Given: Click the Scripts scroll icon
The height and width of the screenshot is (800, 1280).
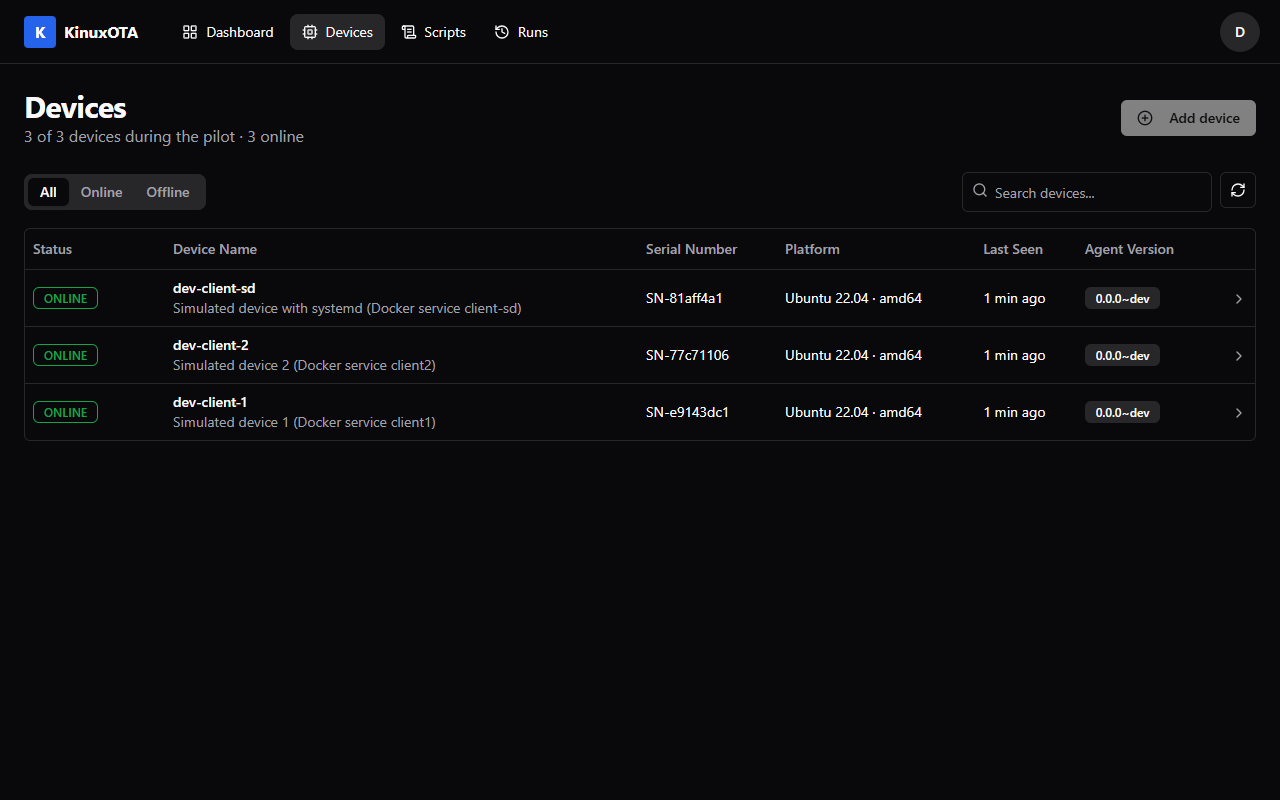Looking at the screenshot, I should (409, 32).
